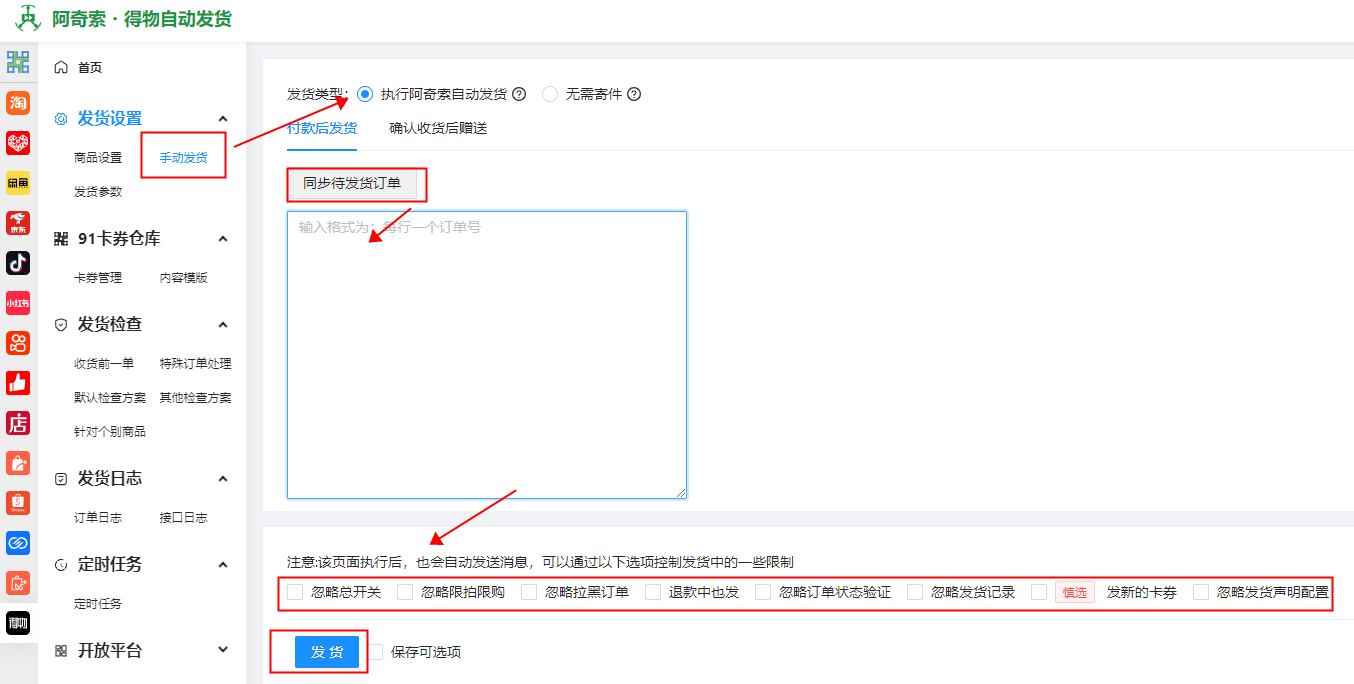This screenshot has height=684, width=1354.
Task: Collapse the 91卡券仓库 section chevron
Action: pyautogui.click(x=223, y=238)
